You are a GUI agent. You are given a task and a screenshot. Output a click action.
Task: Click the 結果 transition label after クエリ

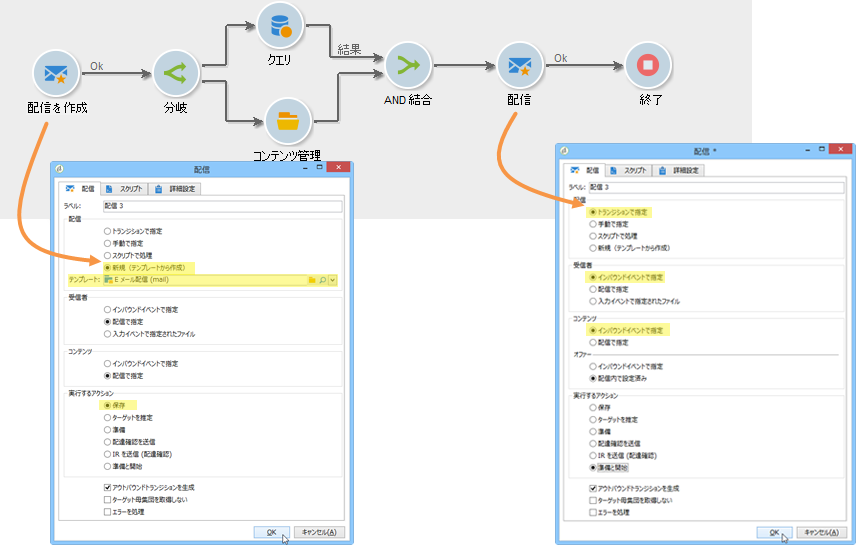(349, 50)
